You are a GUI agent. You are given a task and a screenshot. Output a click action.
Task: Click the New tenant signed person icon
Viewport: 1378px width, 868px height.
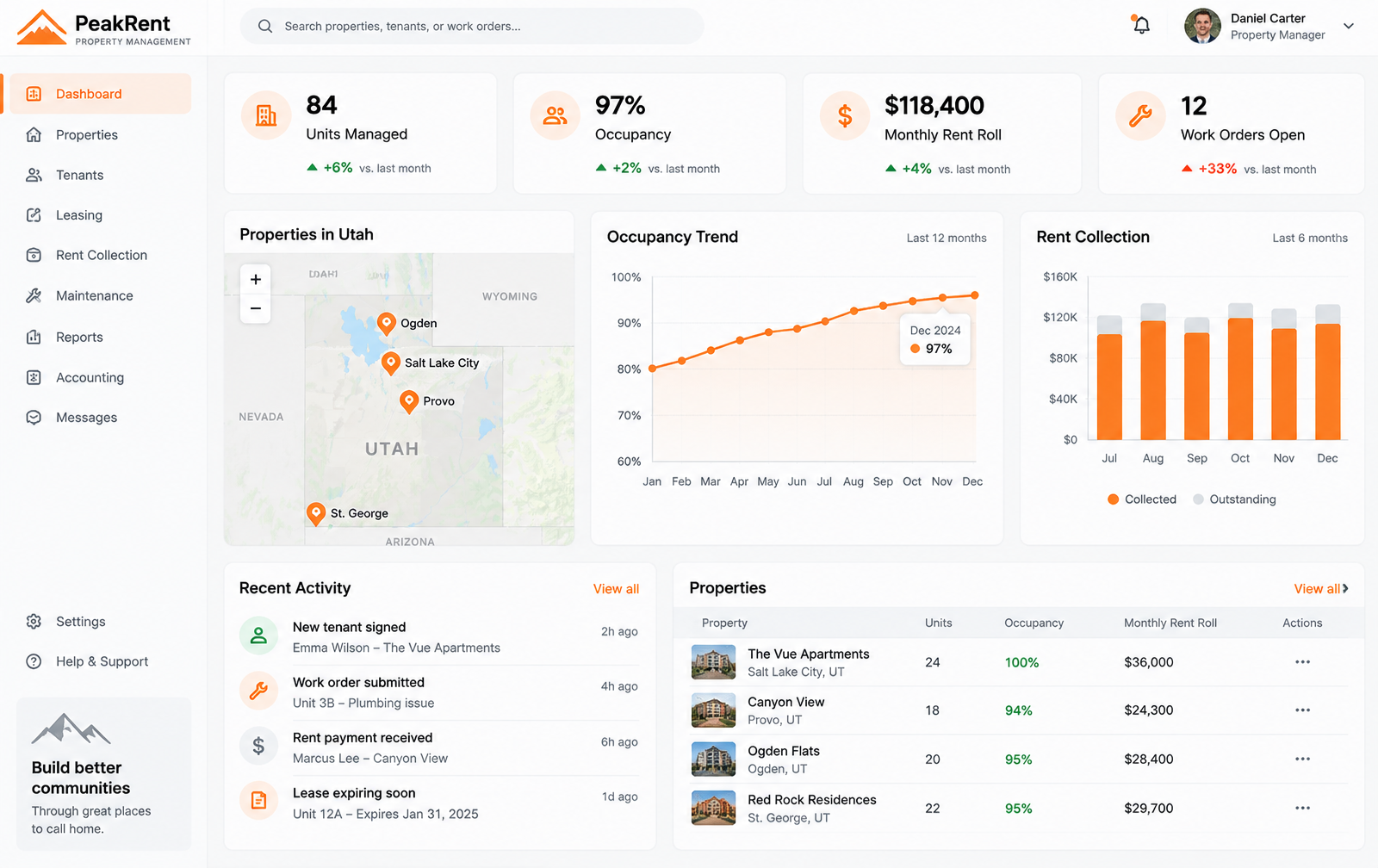pyautogui.click(x=258, y=636)
